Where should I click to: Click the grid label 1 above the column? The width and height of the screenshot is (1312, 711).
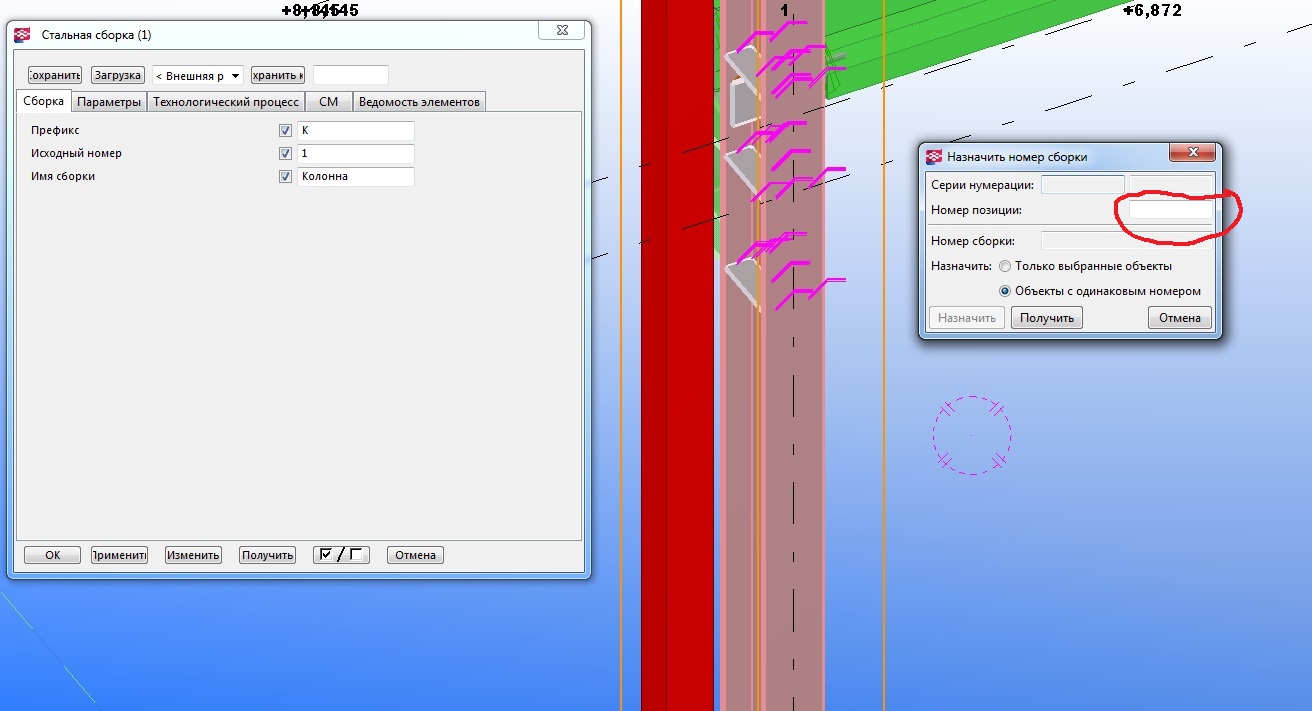point(784,10)
